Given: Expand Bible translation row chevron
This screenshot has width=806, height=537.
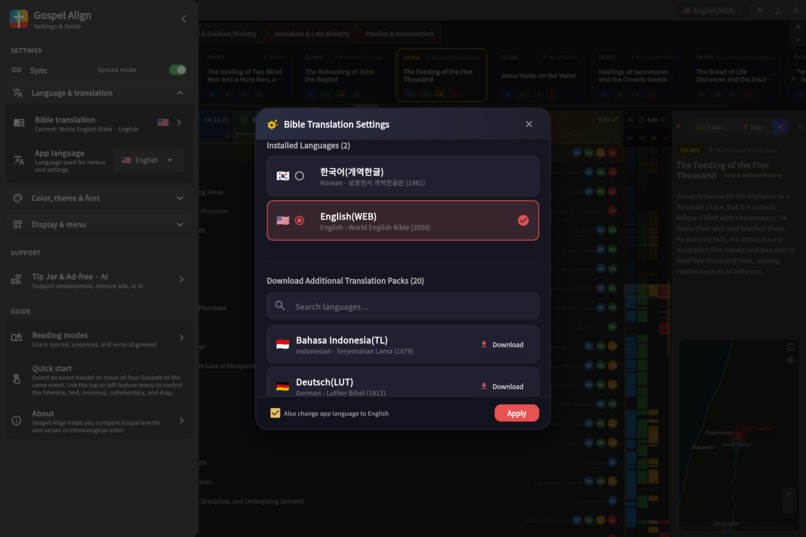Looking at the screenshot, I should (x=179, y=123).
